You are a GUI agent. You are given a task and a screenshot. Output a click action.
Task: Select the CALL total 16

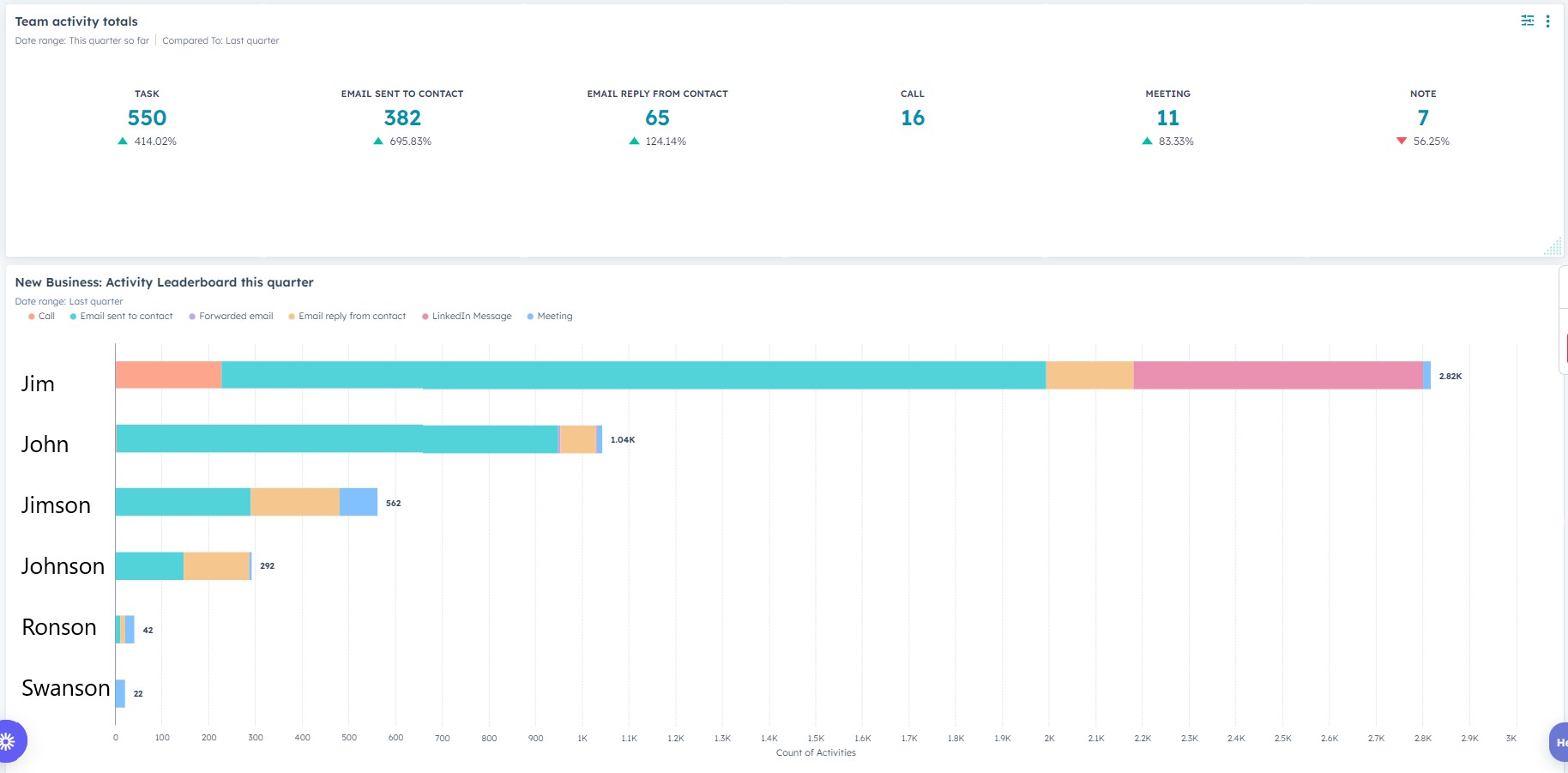tap(913, 118)
